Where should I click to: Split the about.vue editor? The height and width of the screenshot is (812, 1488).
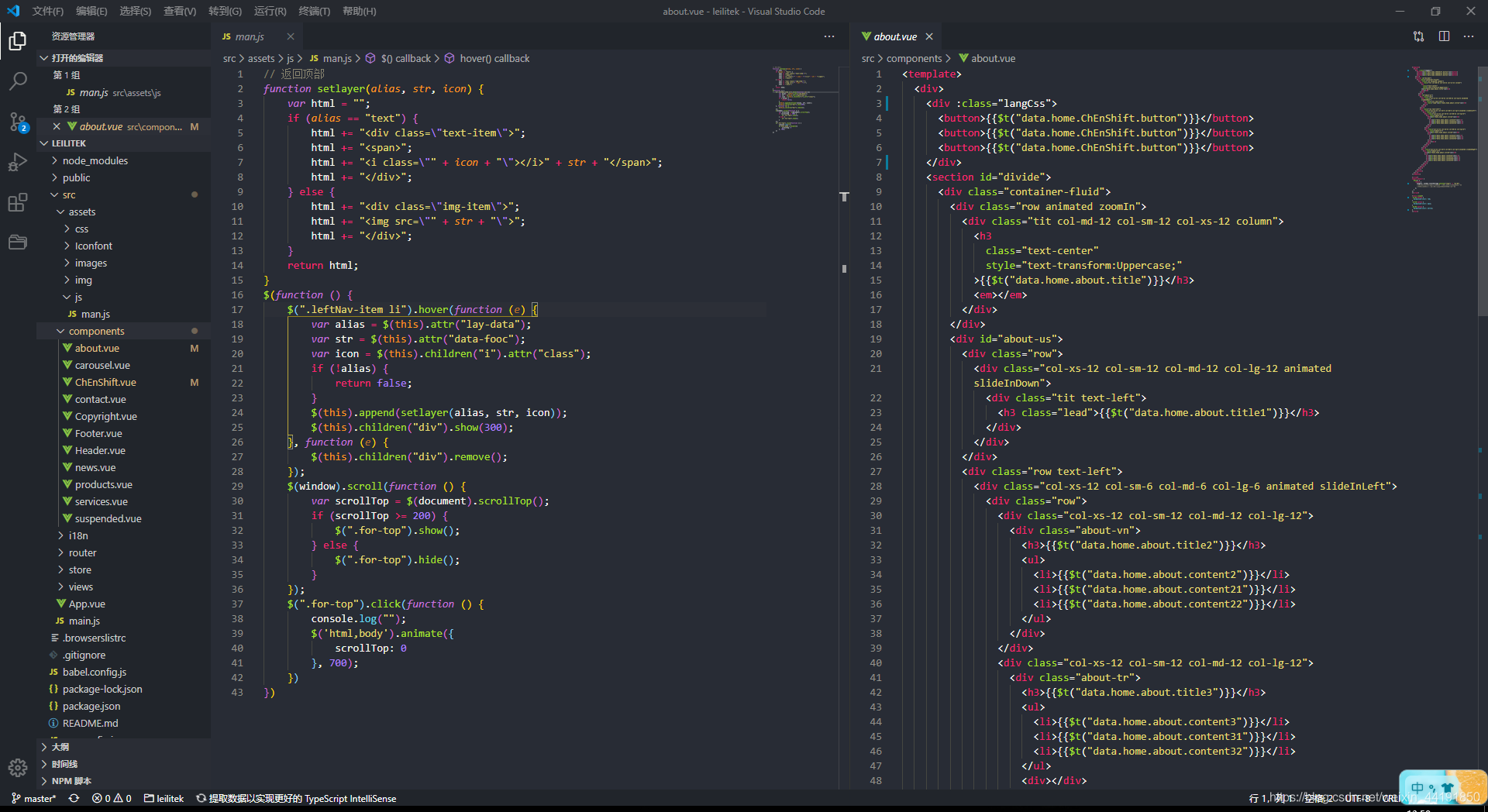pyautogui.click(x=1444, y=36)
